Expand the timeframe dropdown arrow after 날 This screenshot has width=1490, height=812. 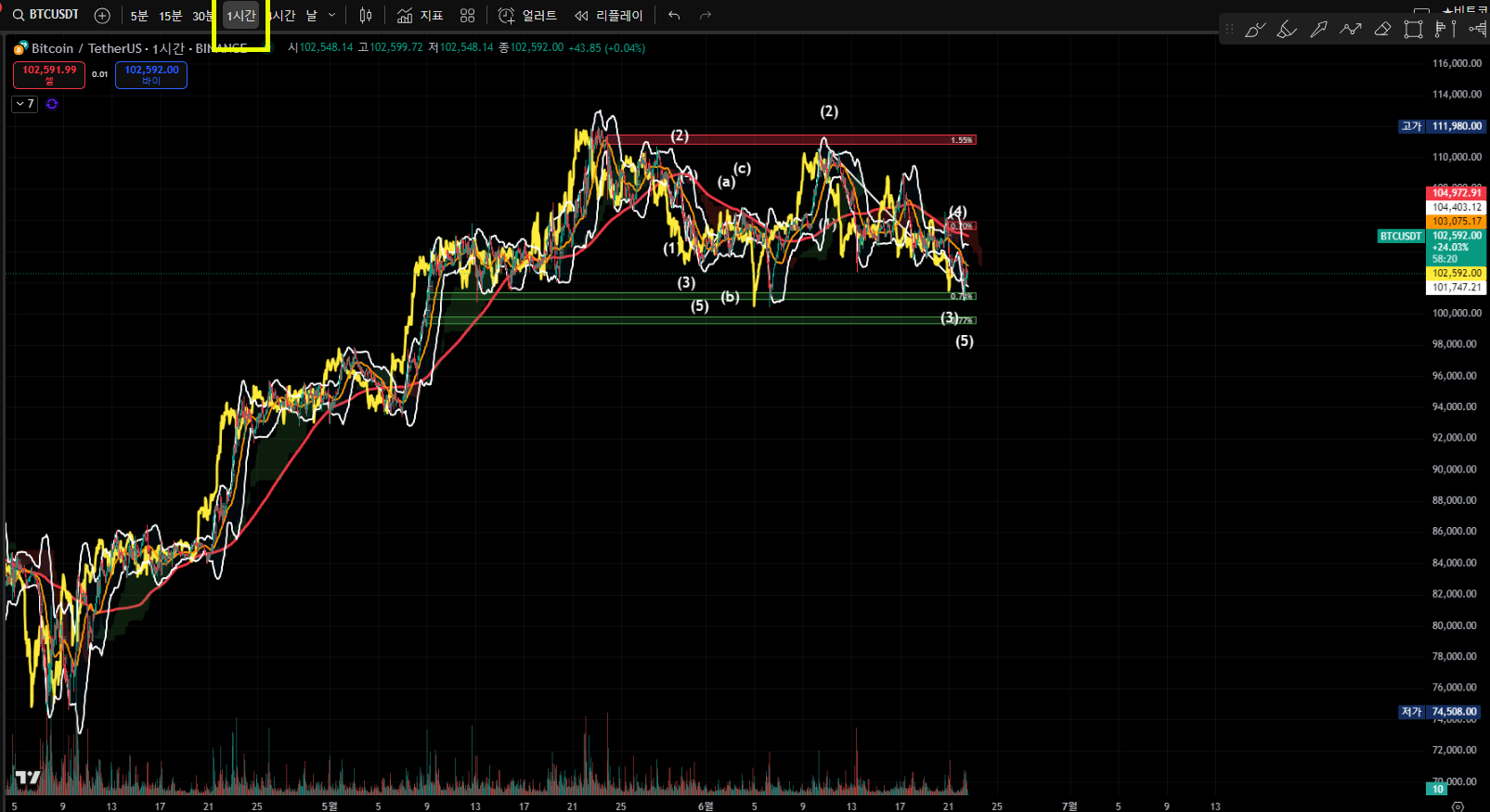[x=331, y=15]
